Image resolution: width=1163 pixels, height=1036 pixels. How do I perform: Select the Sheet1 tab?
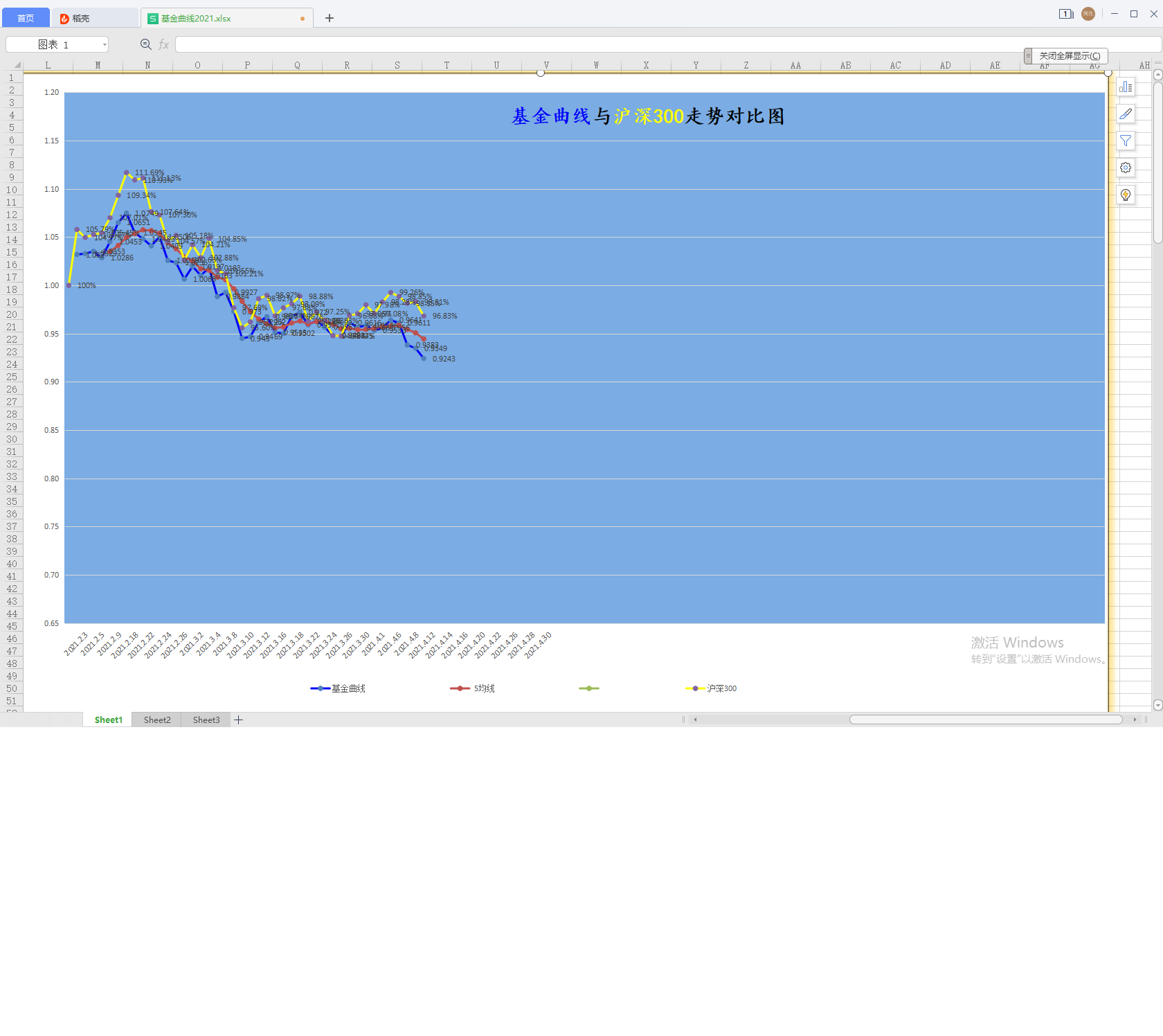[x=108, y=720]
